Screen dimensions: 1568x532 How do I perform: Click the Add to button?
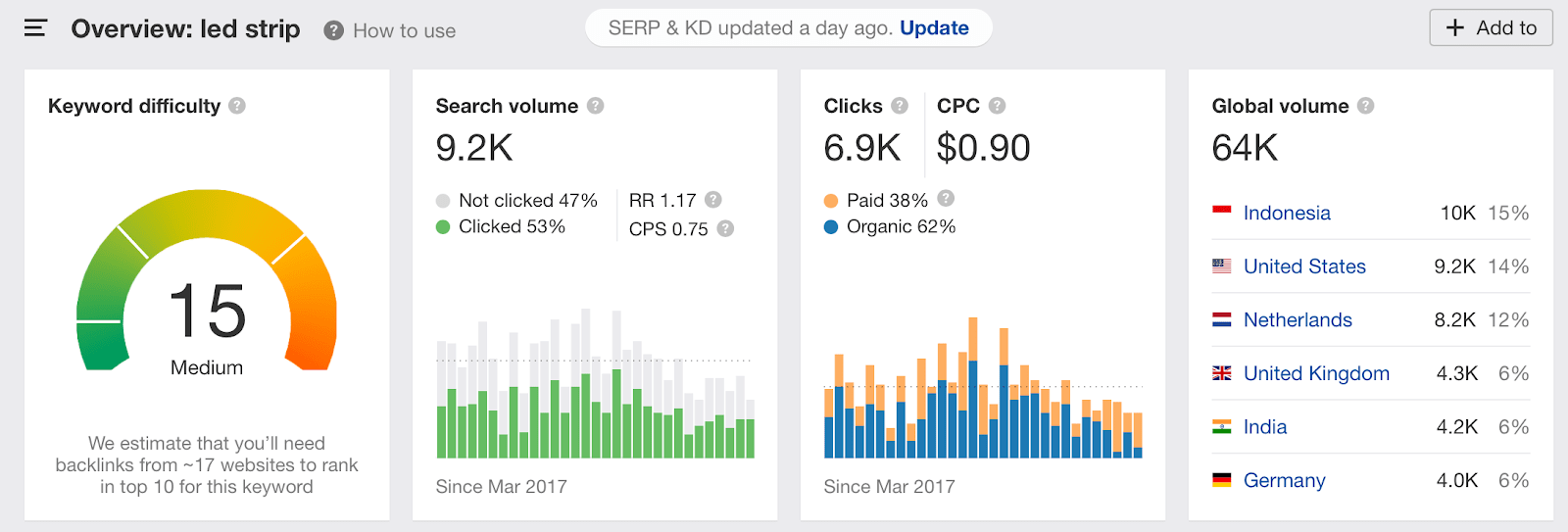point(1492,28)
